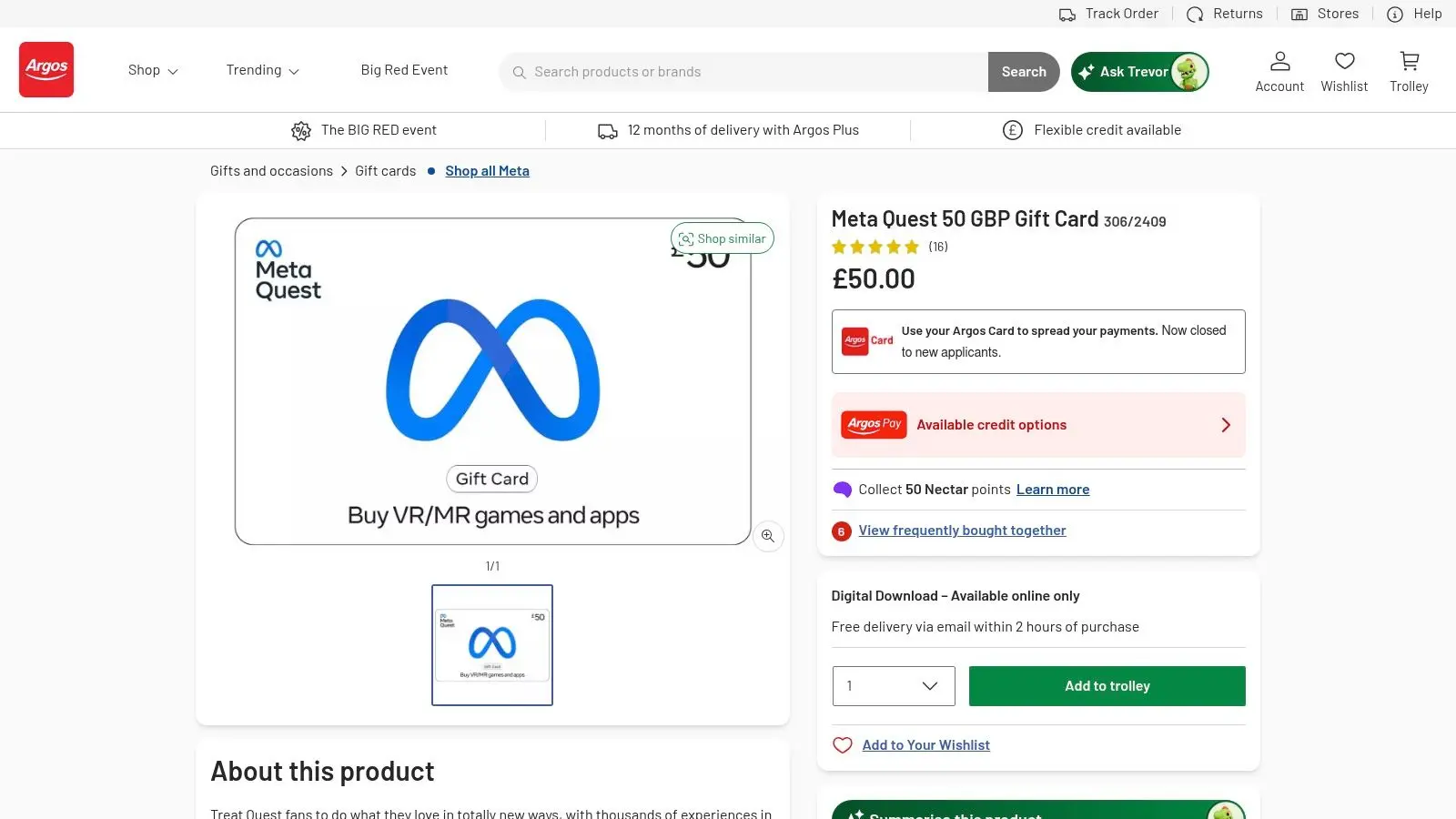Open Track Order from the top bar
This screenshot has width=1456, height=819.
click(x=1109, y=14)
